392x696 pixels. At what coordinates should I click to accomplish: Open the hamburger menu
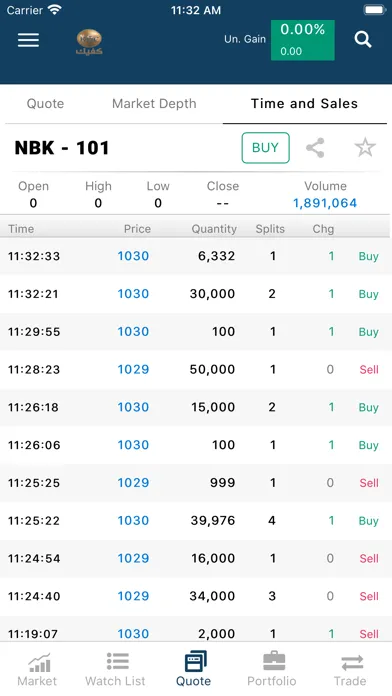(x=28, y=40)
